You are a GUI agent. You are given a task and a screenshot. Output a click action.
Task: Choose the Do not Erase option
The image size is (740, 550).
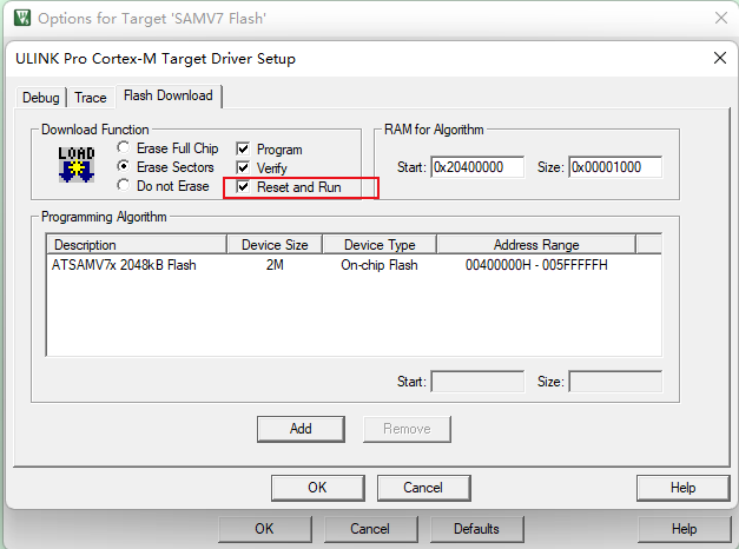[124, 186]
